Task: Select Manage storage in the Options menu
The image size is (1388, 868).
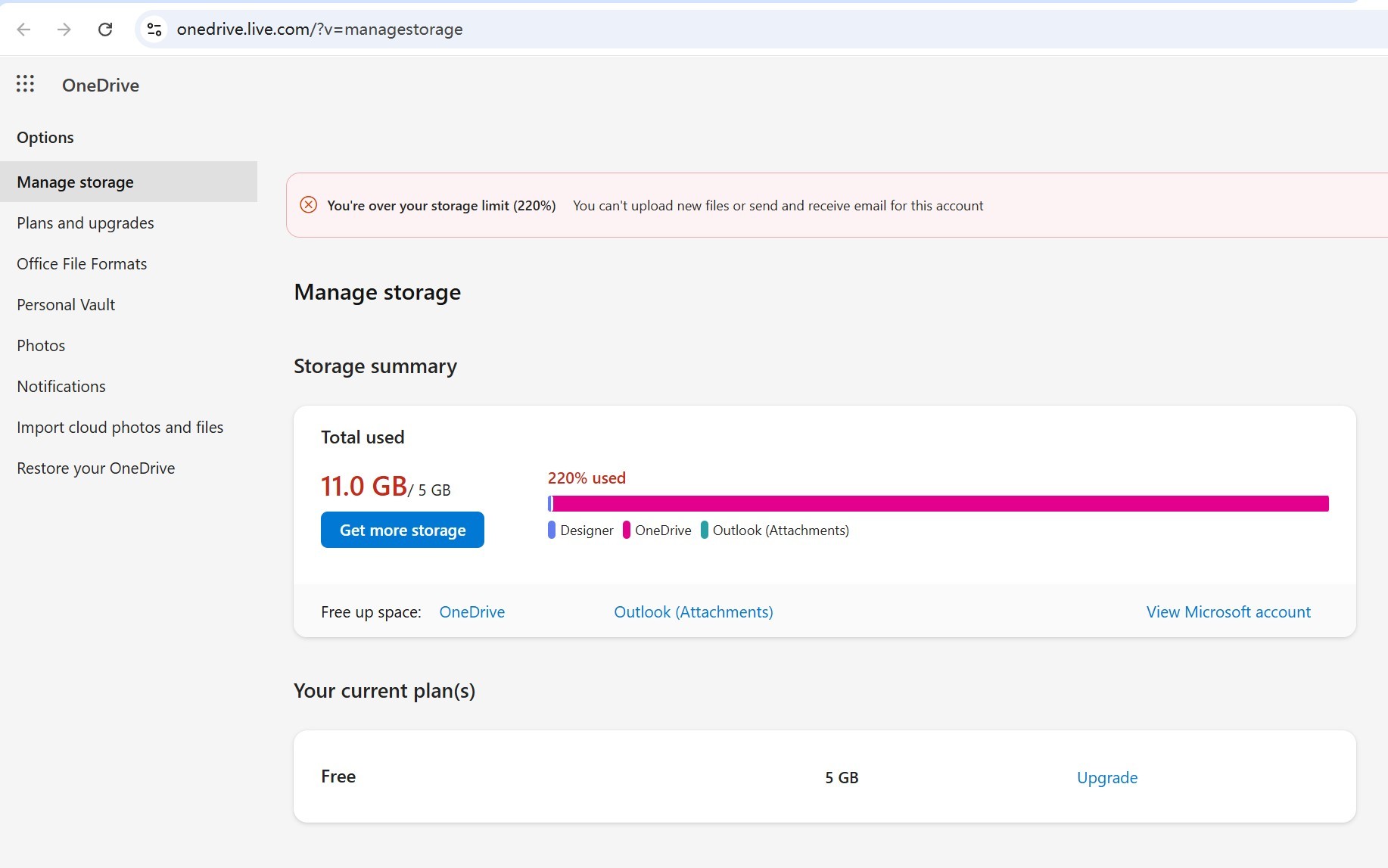Action: pos(129,182)
